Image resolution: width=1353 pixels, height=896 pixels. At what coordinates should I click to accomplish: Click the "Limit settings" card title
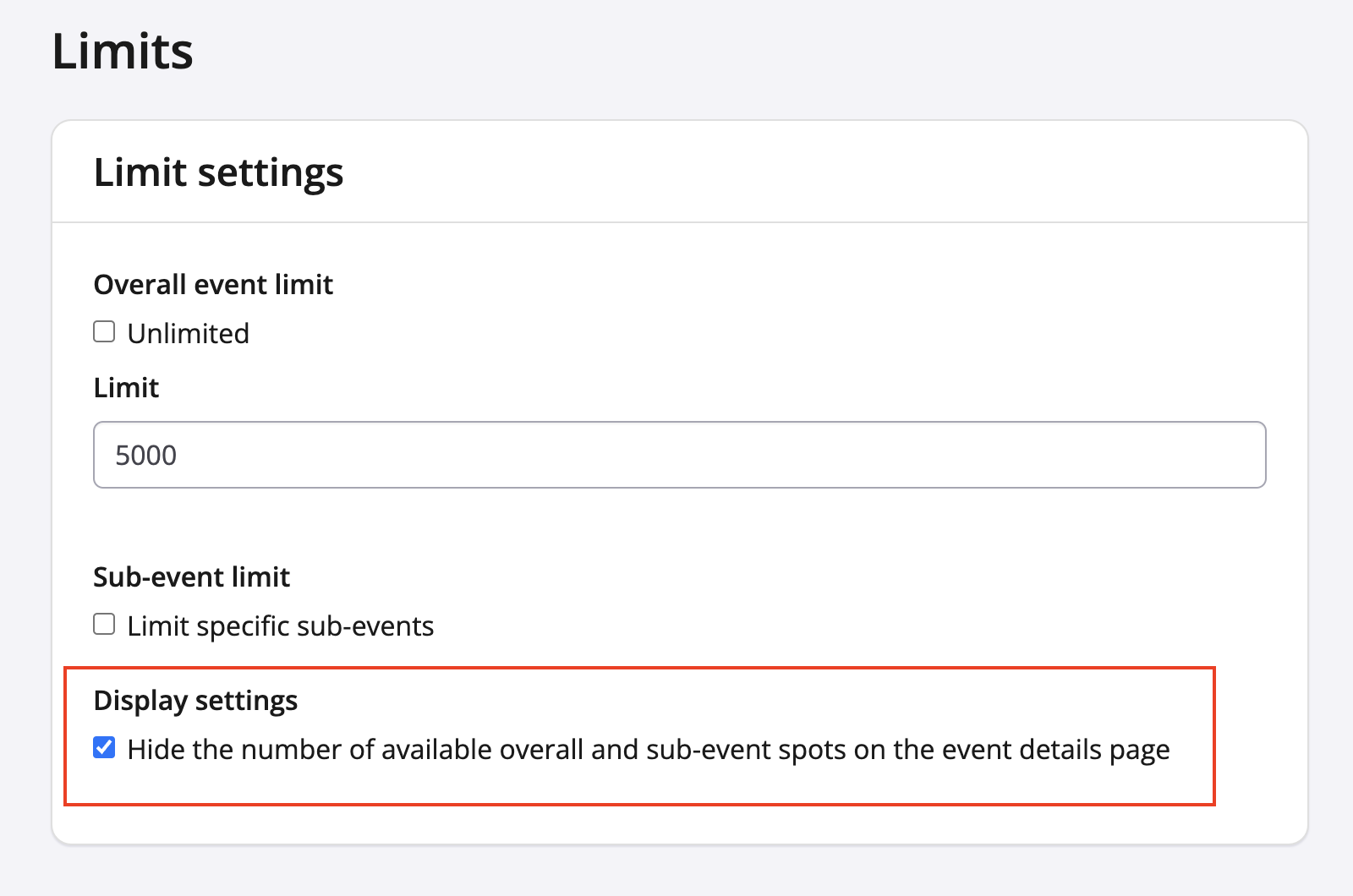(218, 172)
